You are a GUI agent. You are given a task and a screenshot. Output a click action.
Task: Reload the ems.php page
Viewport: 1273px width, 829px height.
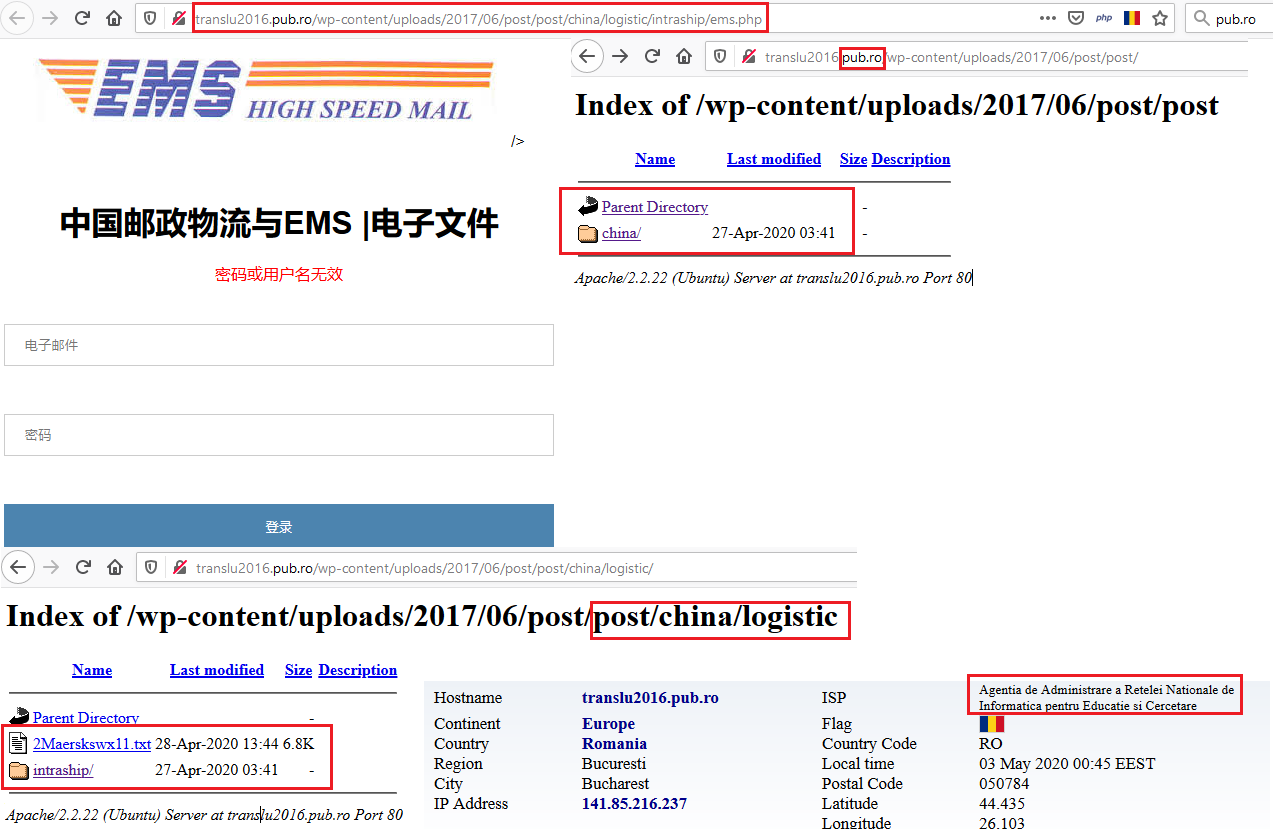(x=83, y=18)
